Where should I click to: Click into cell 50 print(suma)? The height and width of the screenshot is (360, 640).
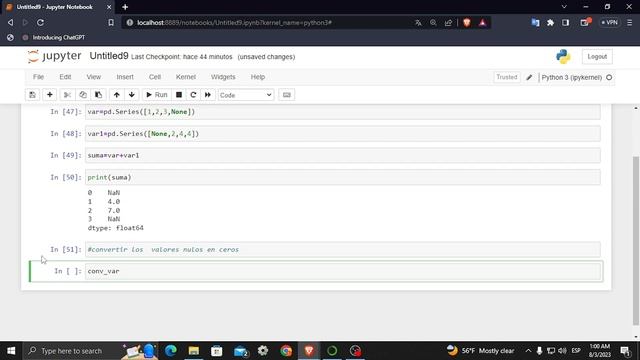342,177
